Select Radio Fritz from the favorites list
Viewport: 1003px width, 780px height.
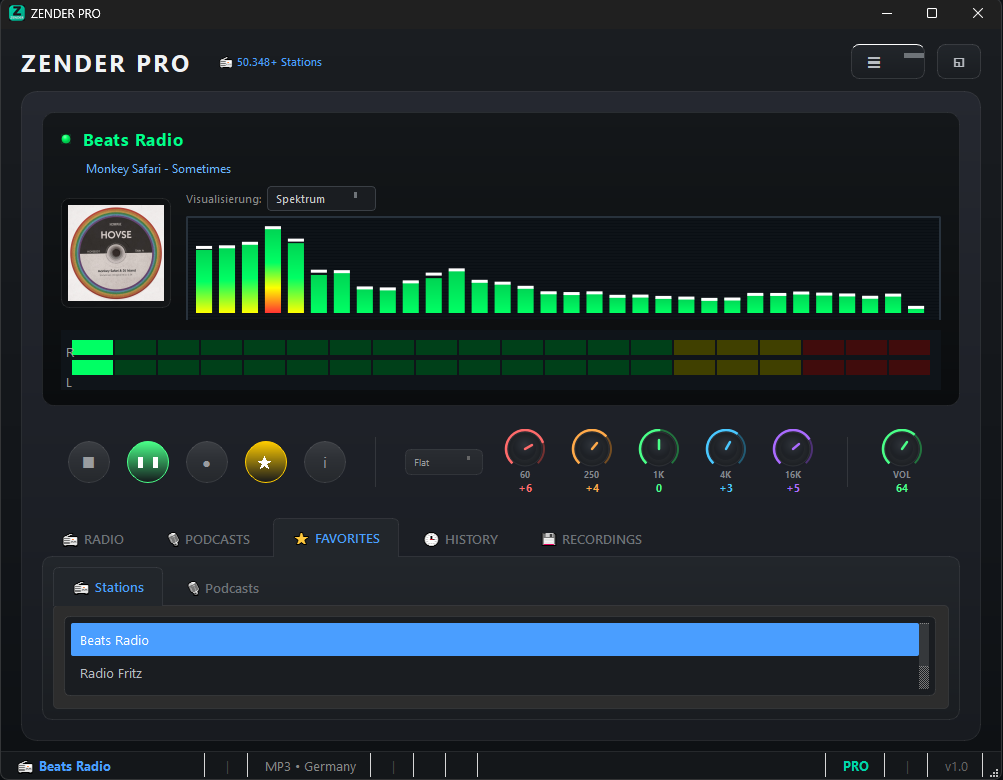(111, 674)
